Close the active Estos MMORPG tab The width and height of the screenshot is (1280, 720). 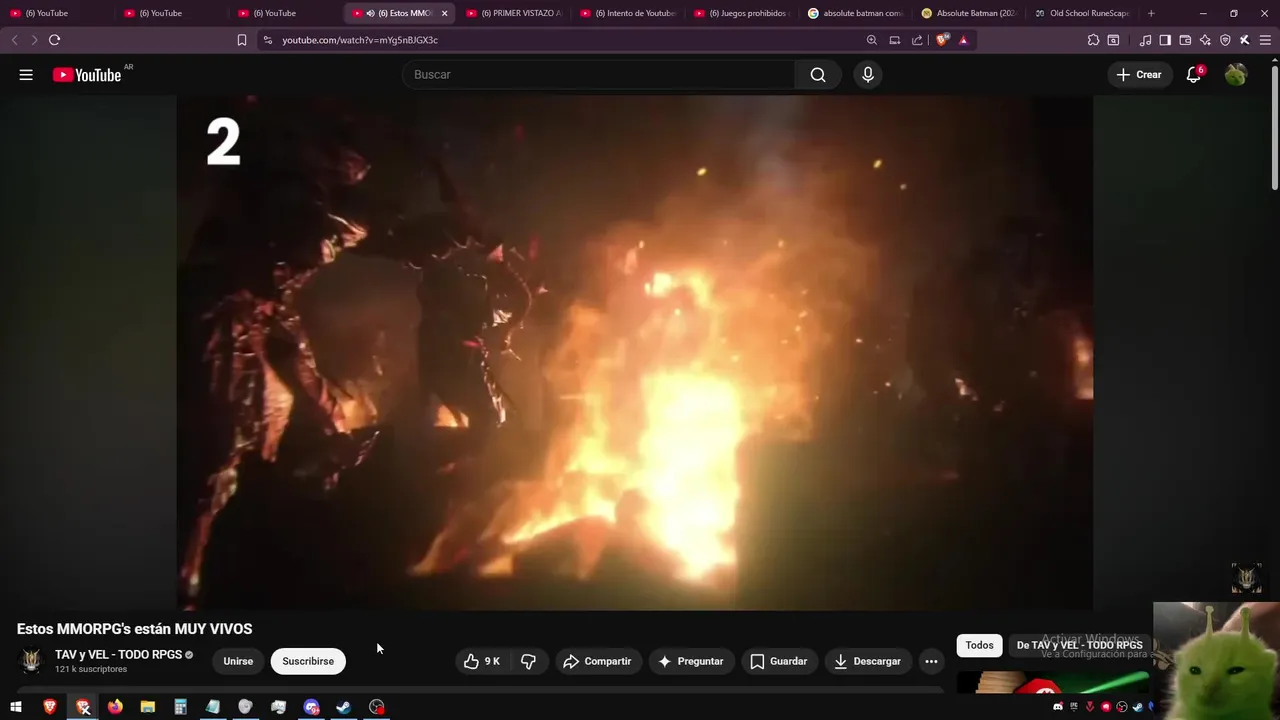444,13
